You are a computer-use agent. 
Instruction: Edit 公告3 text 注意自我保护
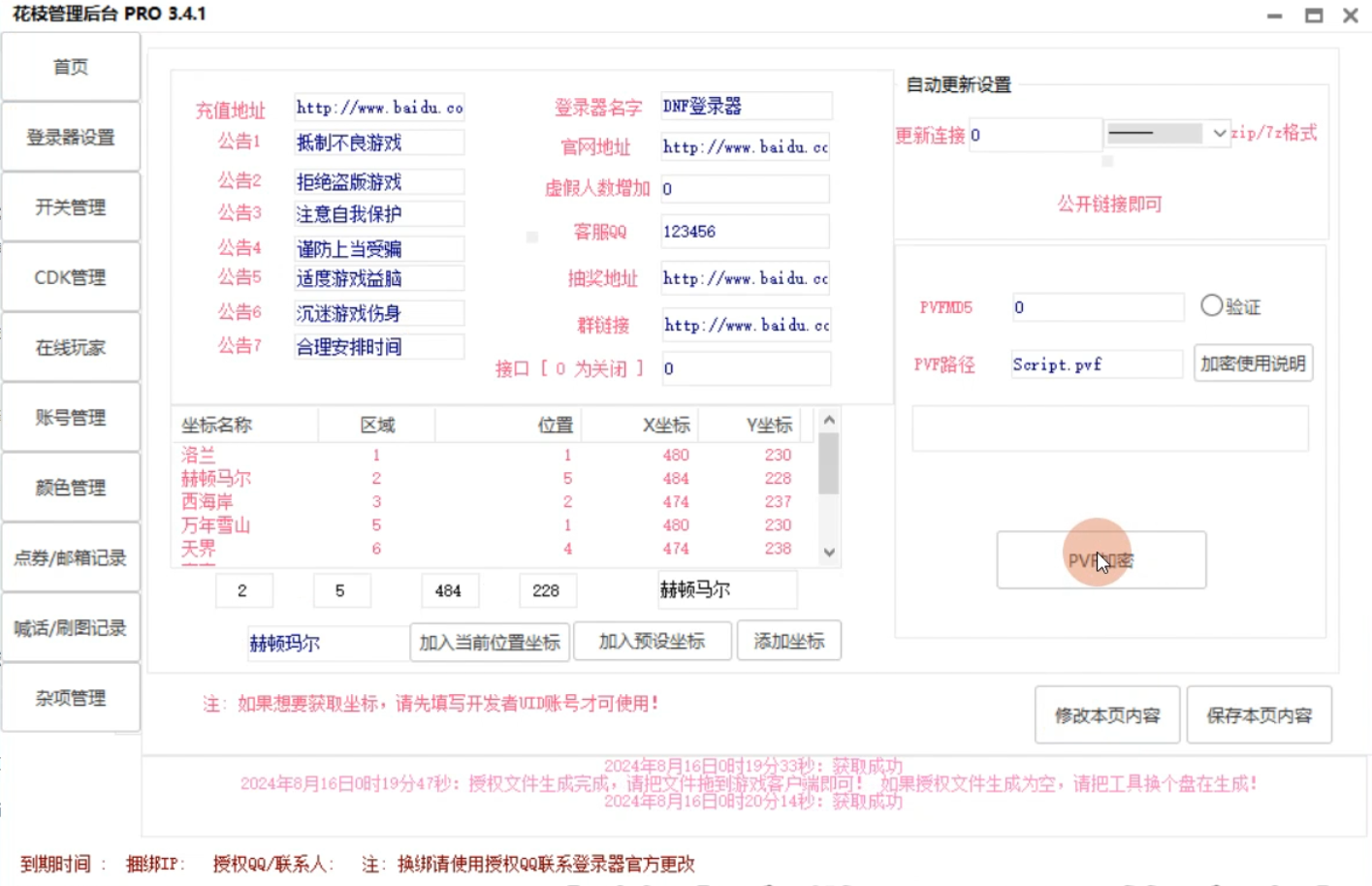(379, 213)
